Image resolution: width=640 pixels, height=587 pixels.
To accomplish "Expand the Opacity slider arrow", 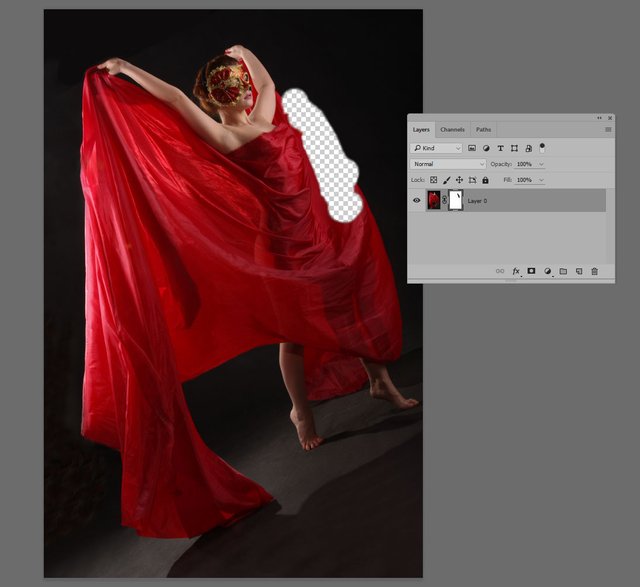I will (x=541, y=164).
